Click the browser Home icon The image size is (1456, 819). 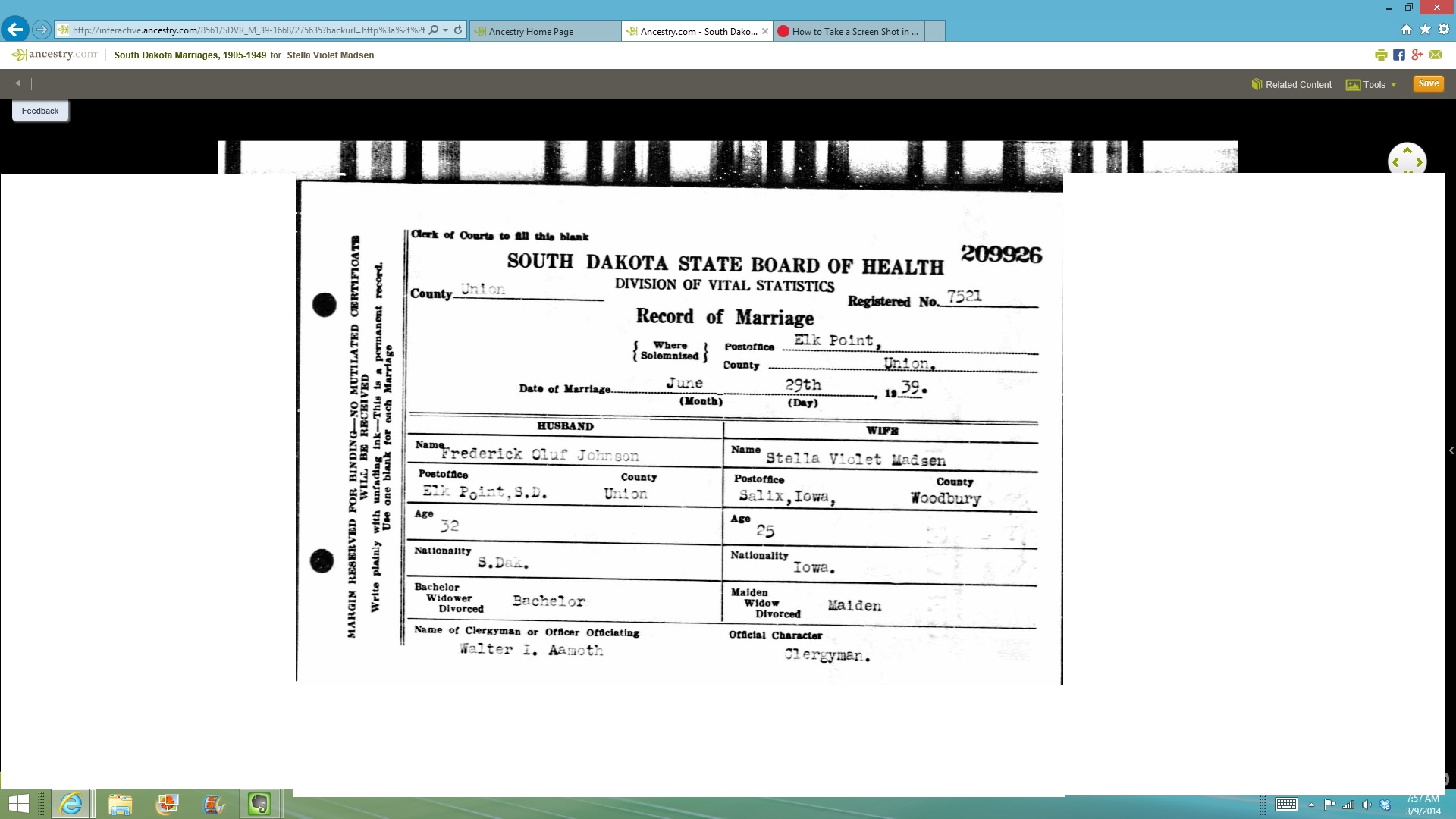pyautogui.click(x=1407, y=30)
